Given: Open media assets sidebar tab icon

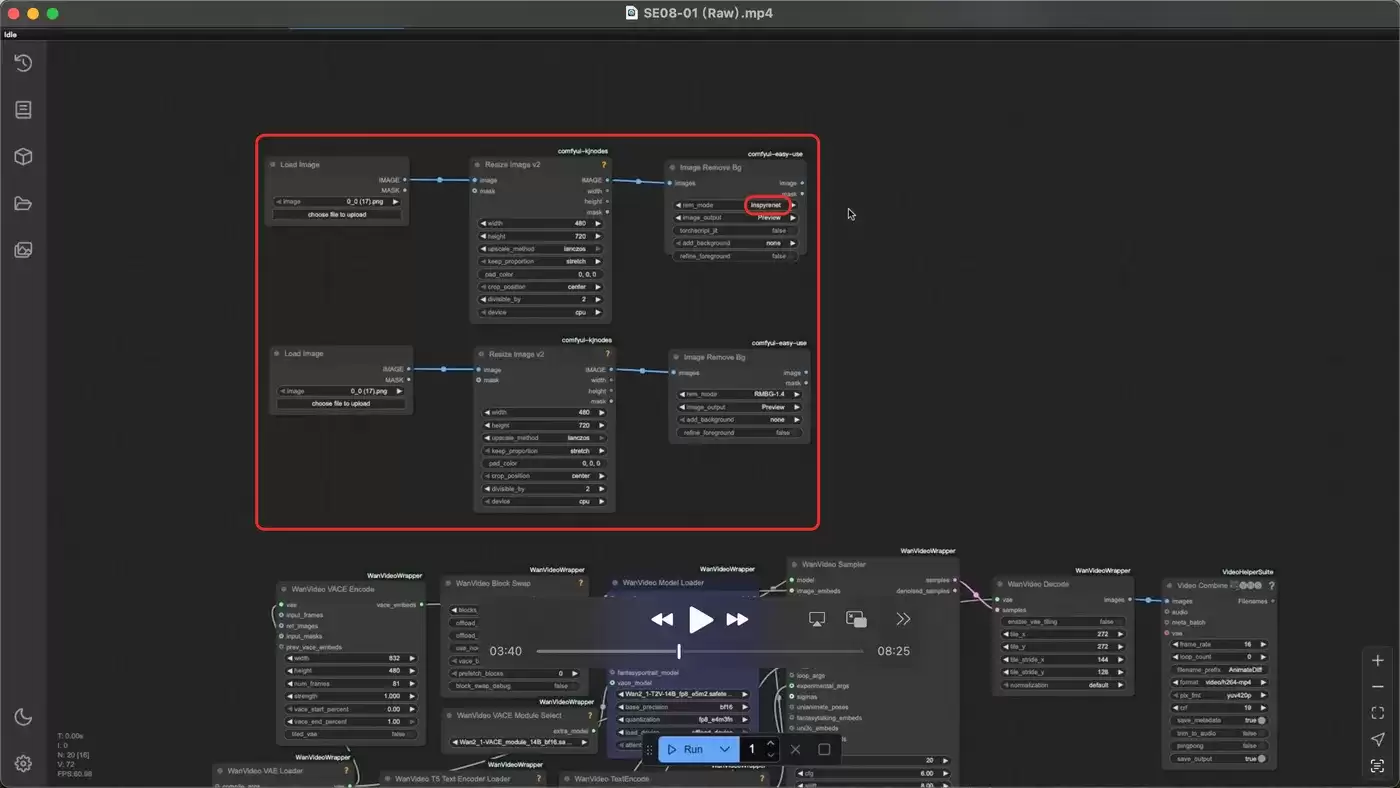Looking at the screenshot, I should coord(23,250).
